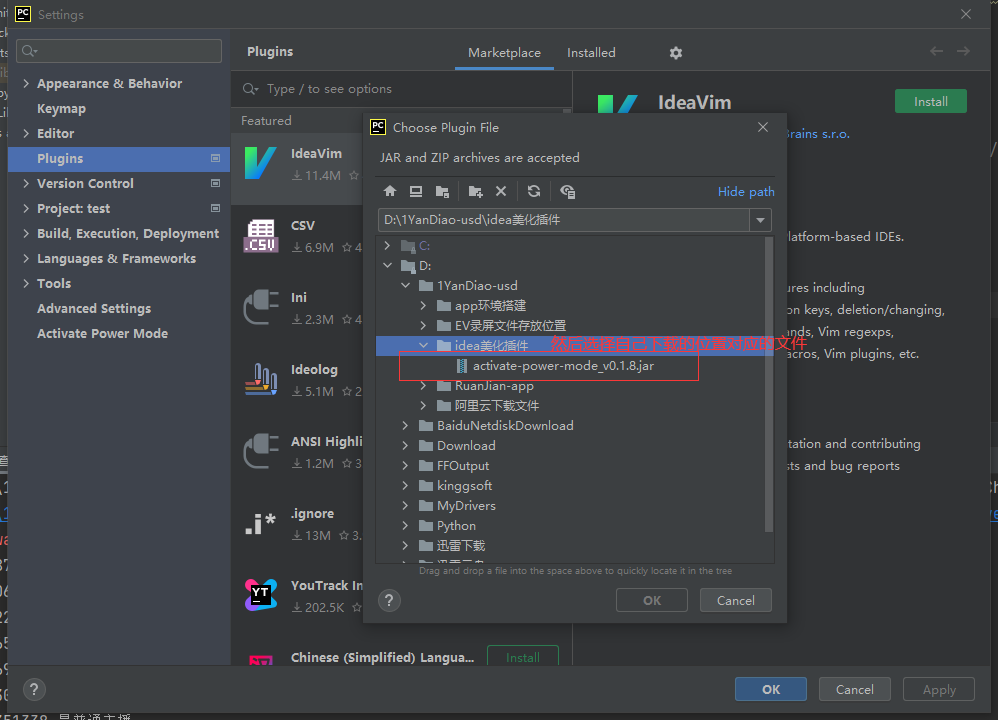Click the IdeaVim plugin logo in list
The width and height of the screenshot is (998, 720).
click(261, 163)
